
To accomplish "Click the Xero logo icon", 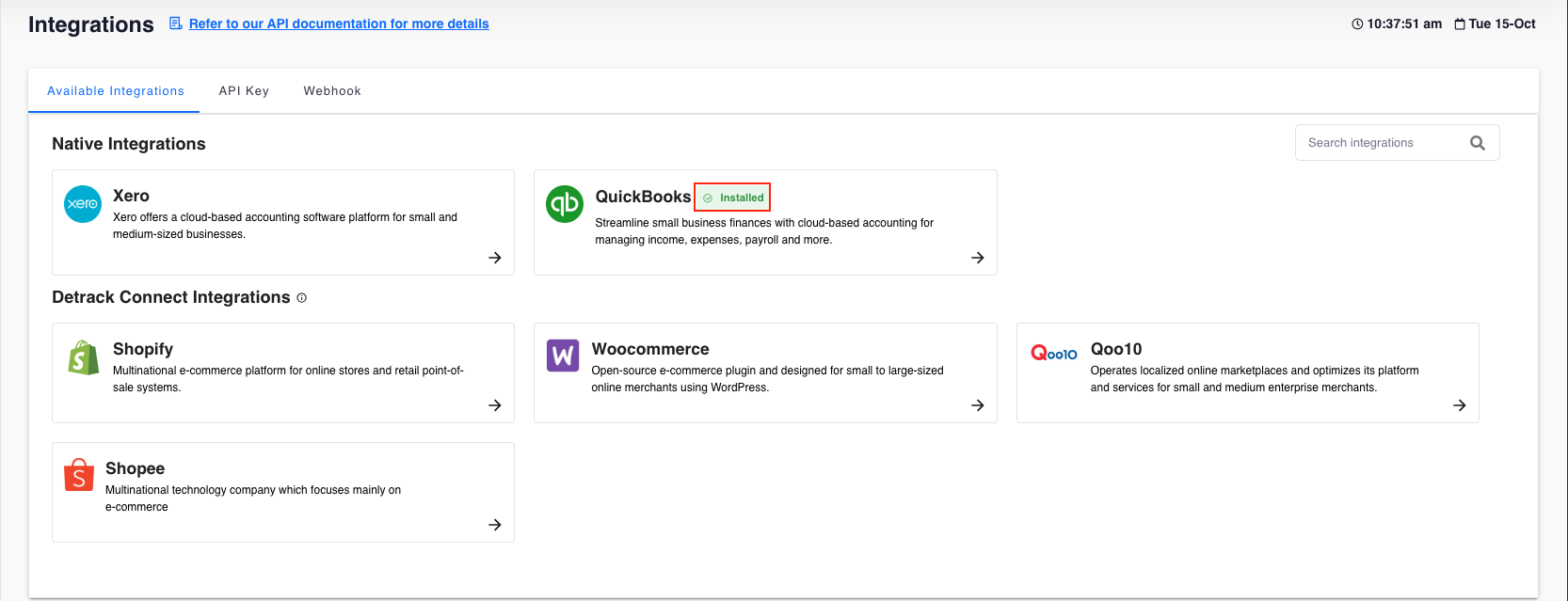I will coord(83,204).
